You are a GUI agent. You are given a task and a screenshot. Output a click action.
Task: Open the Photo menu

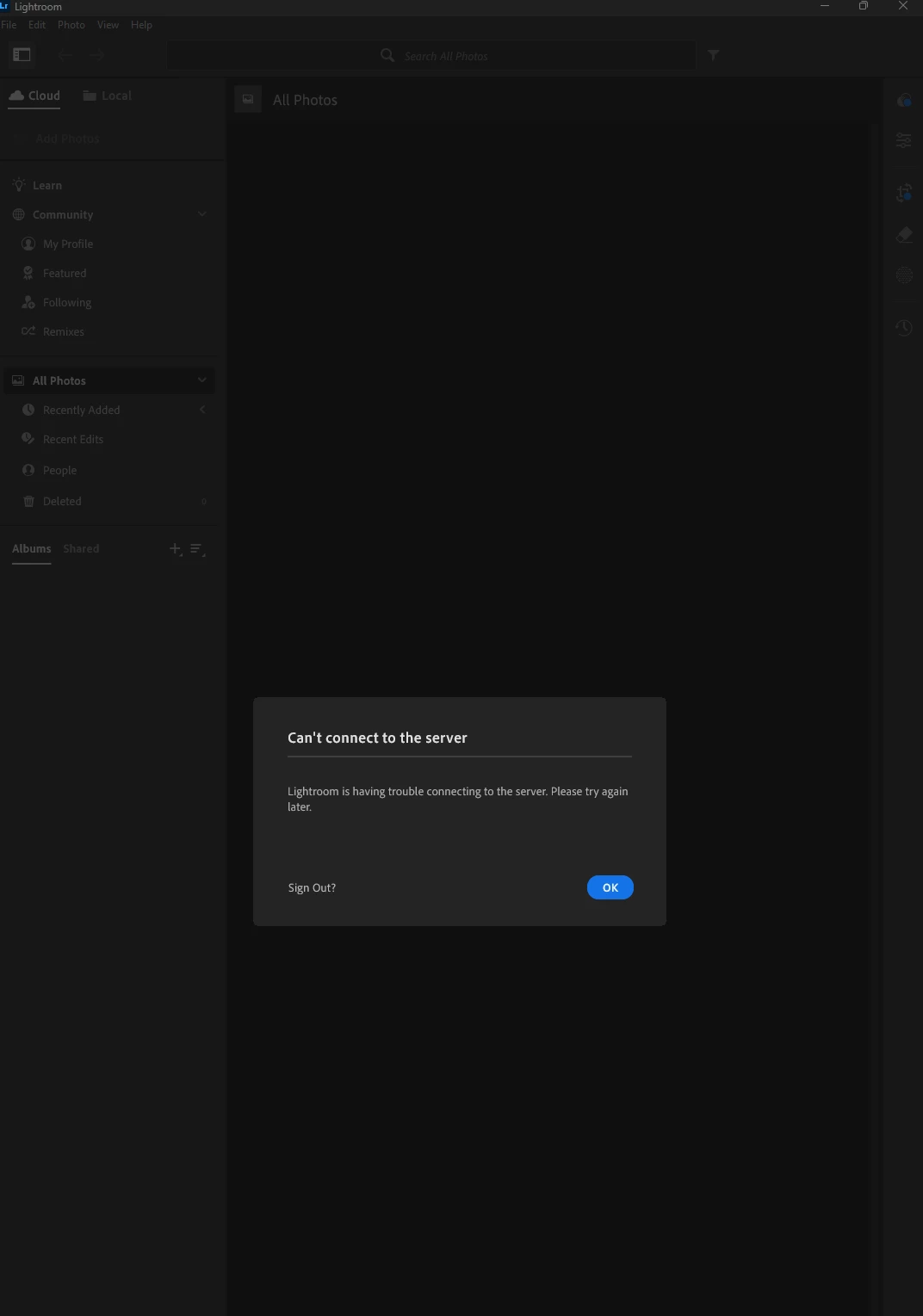pos(71,25)
